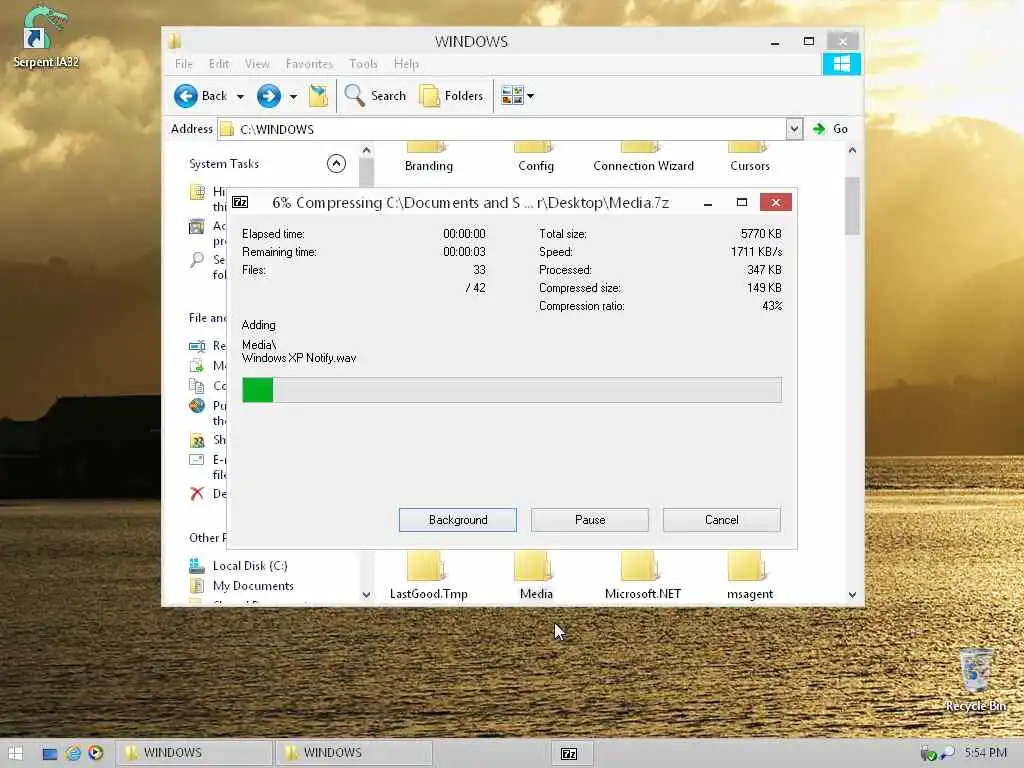The image size is (1024, 768).
Task: Click the Share folder icon in sidebar
Action: pyautogui.click(x=197, y=440)
